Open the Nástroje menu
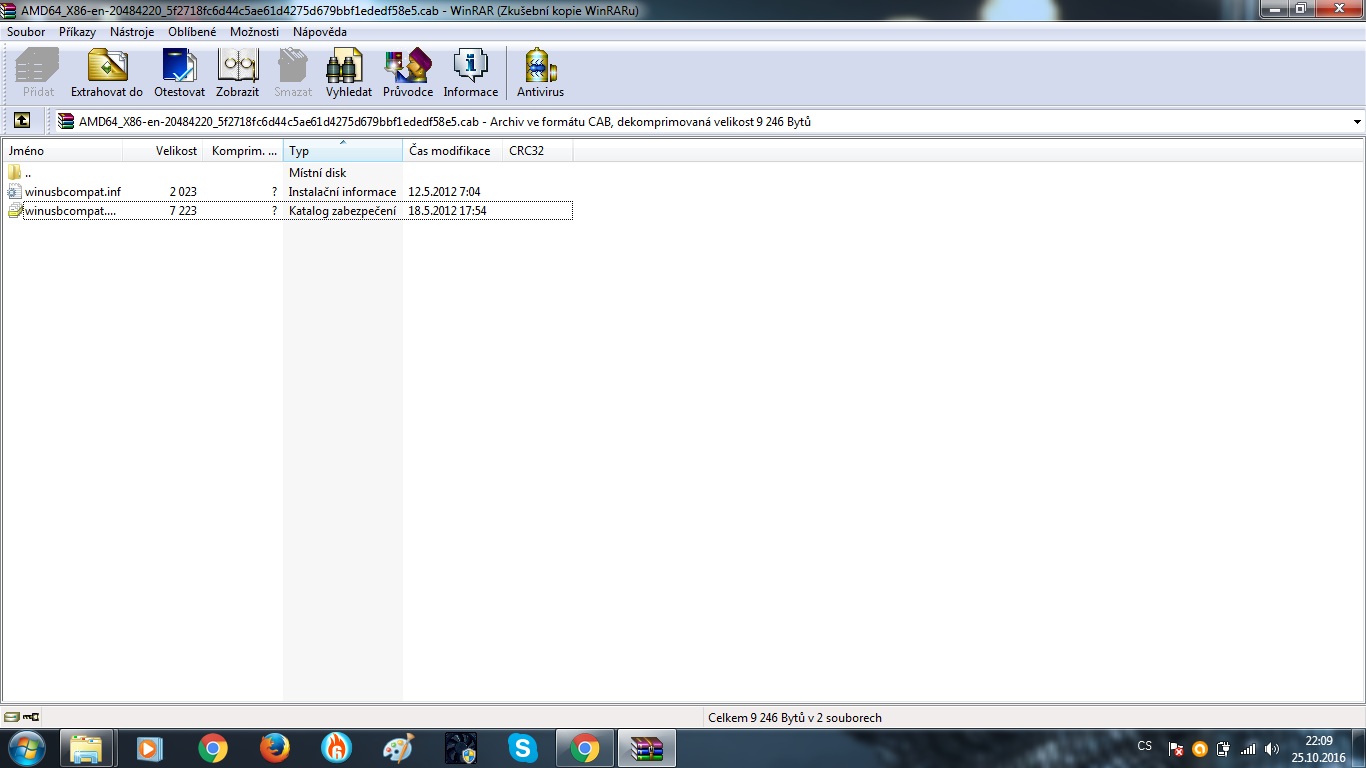 click(132, 32)
